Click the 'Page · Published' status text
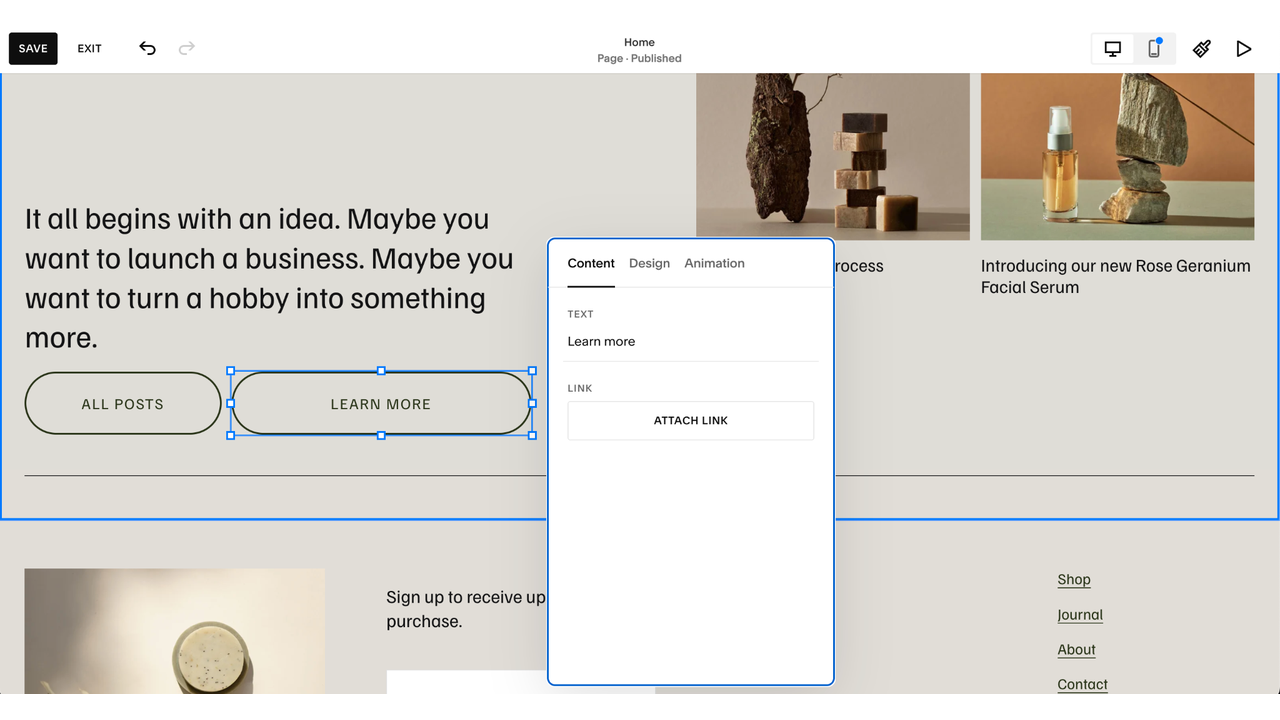Image resolution: width=1280 pixels, height=720 pixels. pos(639,59)
